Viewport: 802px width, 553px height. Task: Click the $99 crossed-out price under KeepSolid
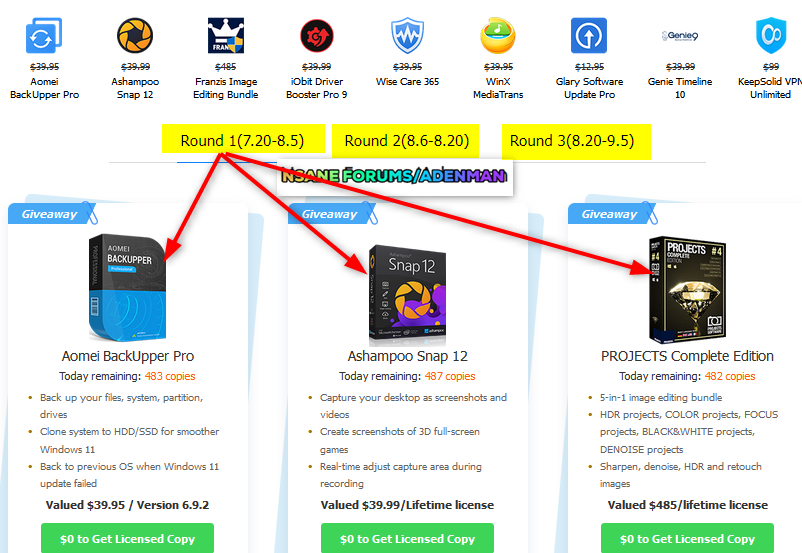(771, 67)
